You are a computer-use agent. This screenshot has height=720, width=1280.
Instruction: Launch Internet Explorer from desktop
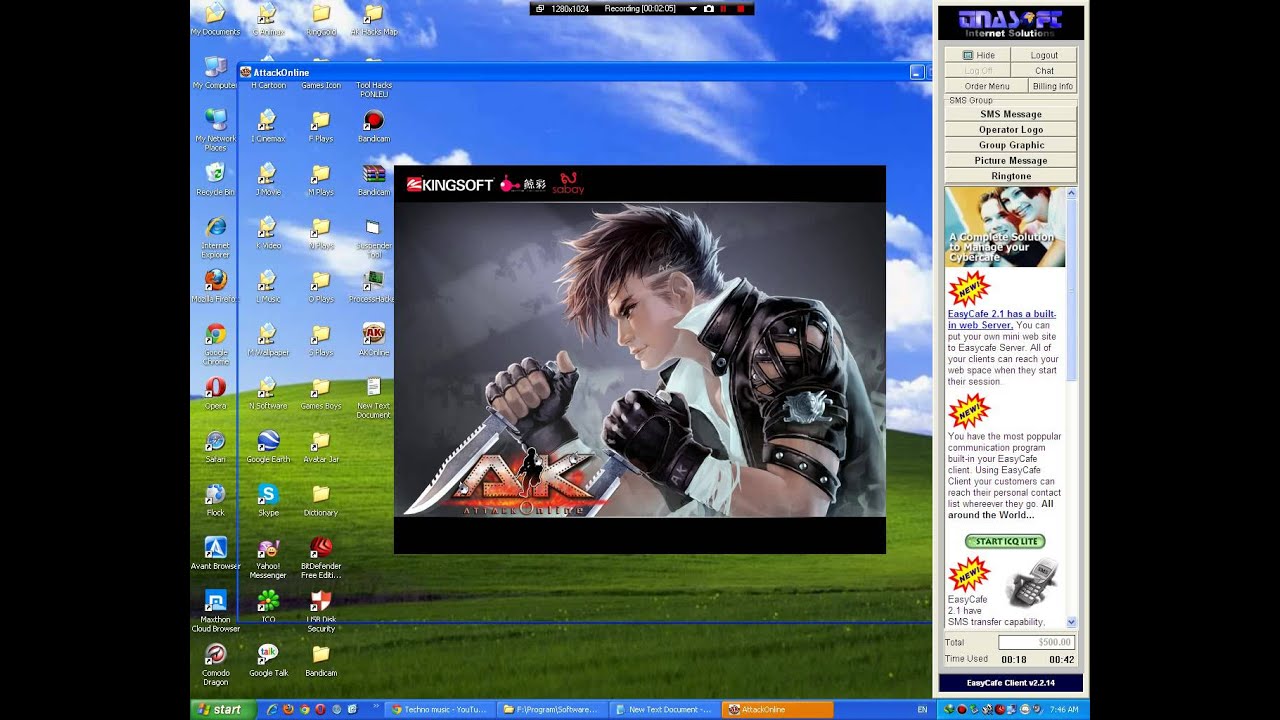tap(215, 237)
